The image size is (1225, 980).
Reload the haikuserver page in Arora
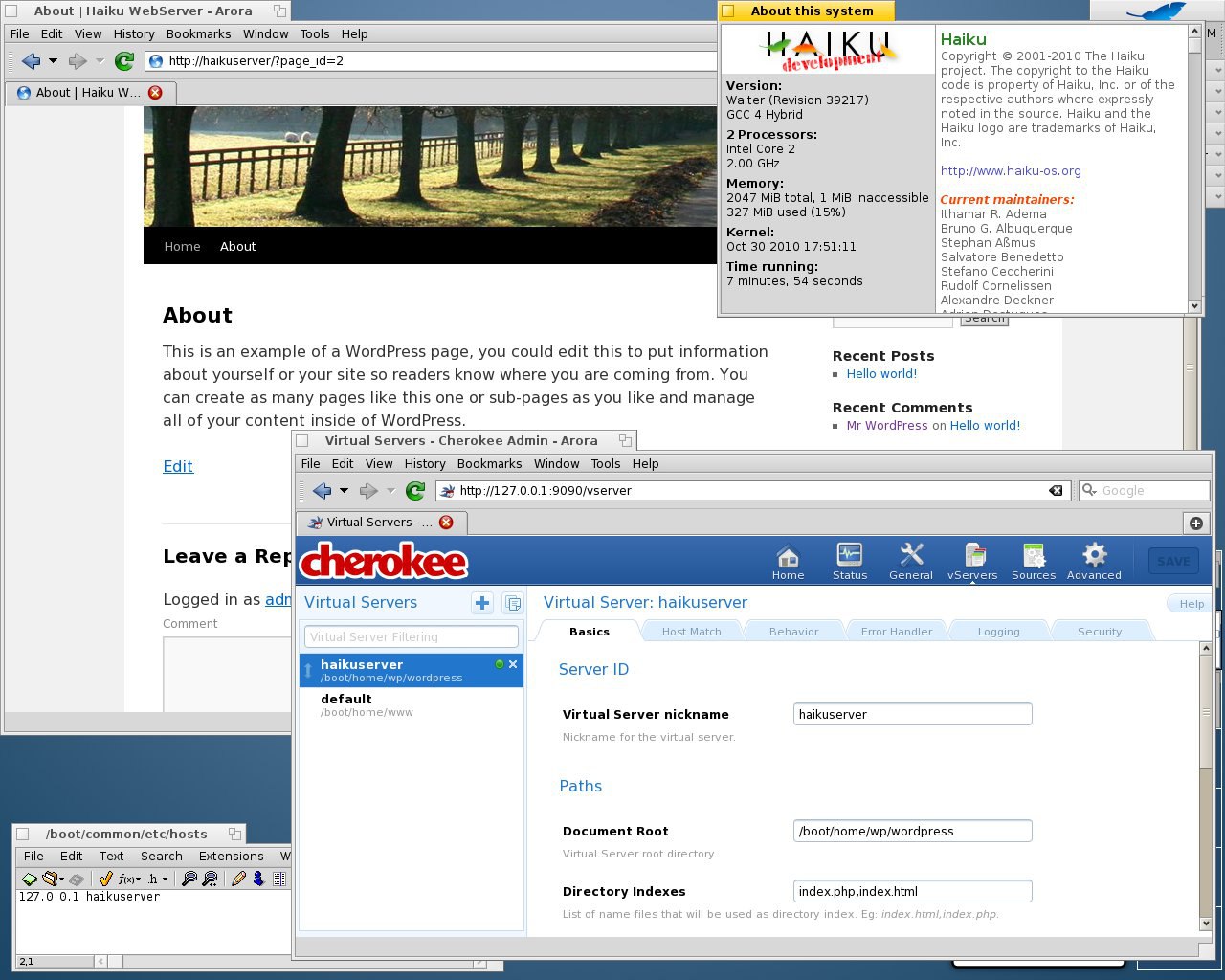click(124, 61)
